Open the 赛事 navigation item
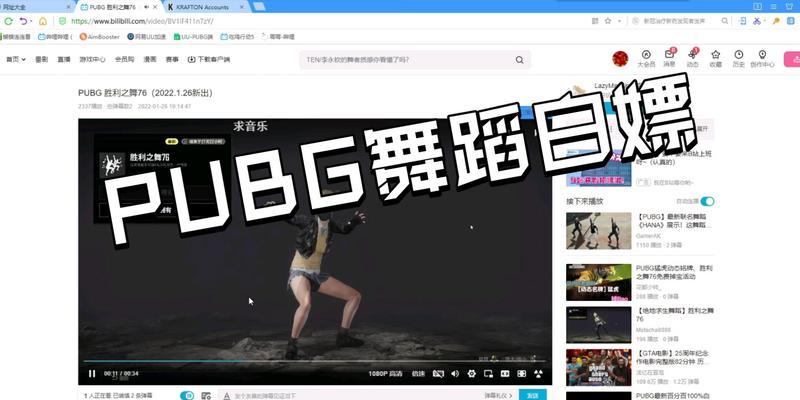800x400 pixels. (172, 60)
